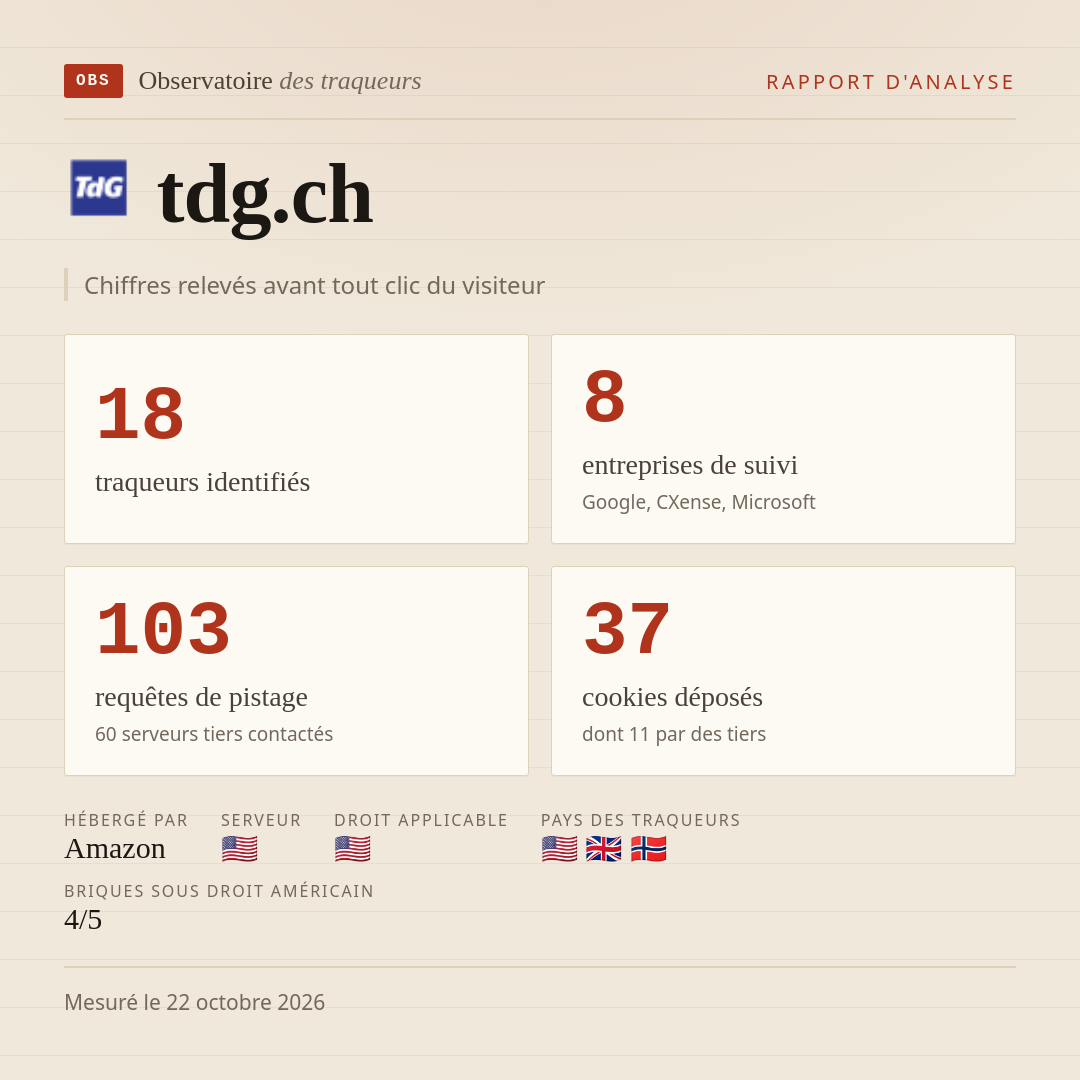The image size is (1080, 1080).
Task: Click the 4/5 value
Action: click(x=83, y=920)
